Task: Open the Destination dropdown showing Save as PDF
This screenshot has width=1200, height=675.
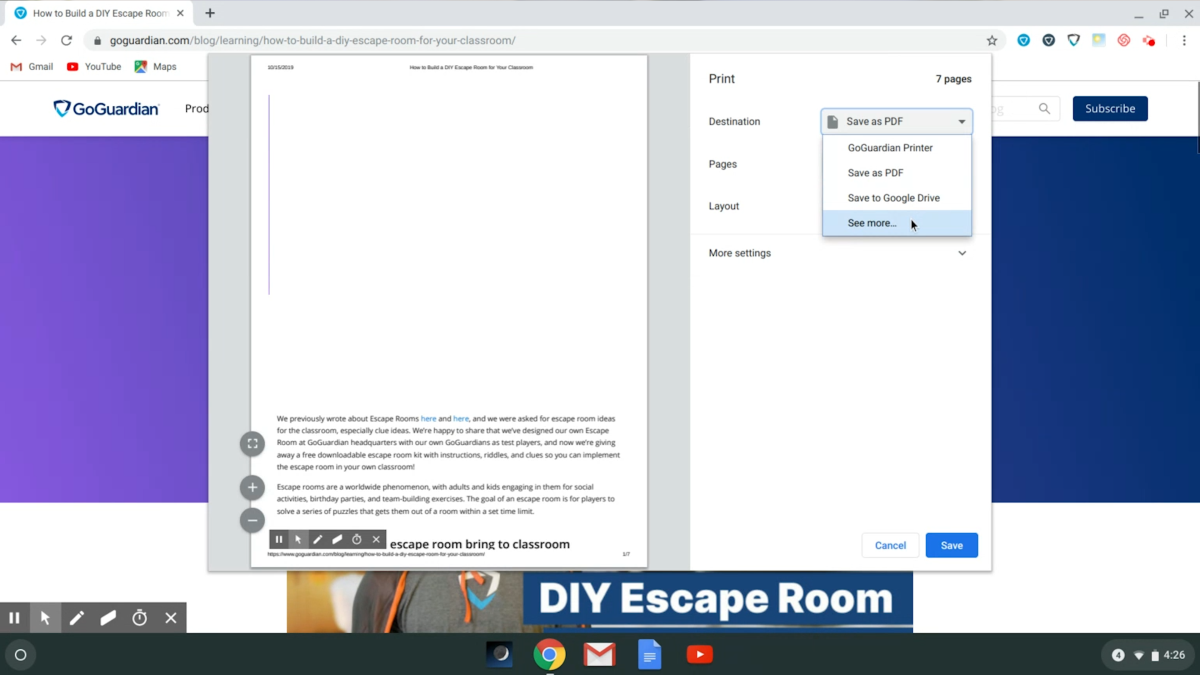Action: pyautogui.click(x=897, y=122)
